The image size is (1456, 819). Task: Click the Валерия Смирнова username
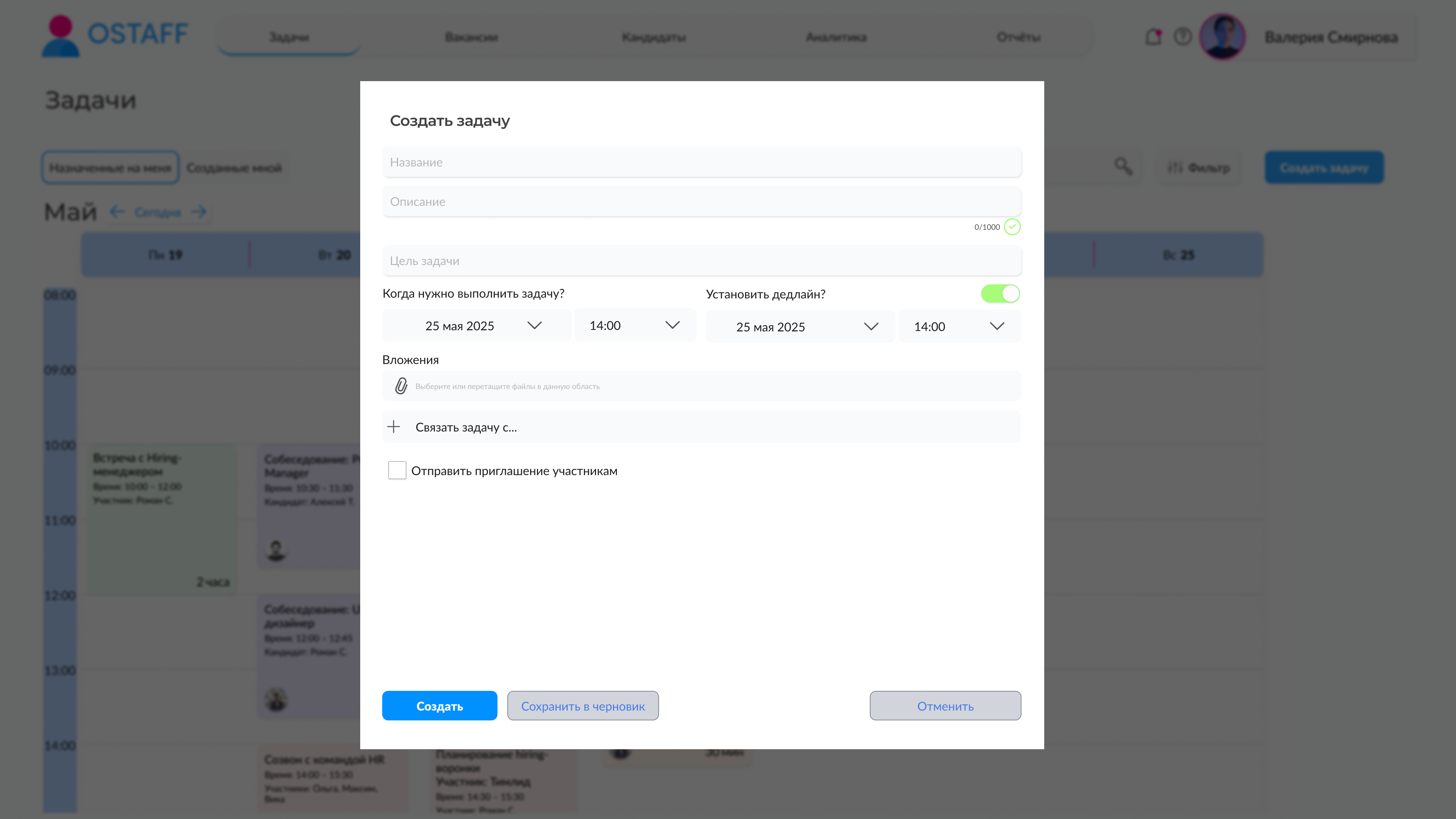coord(1331,37)
